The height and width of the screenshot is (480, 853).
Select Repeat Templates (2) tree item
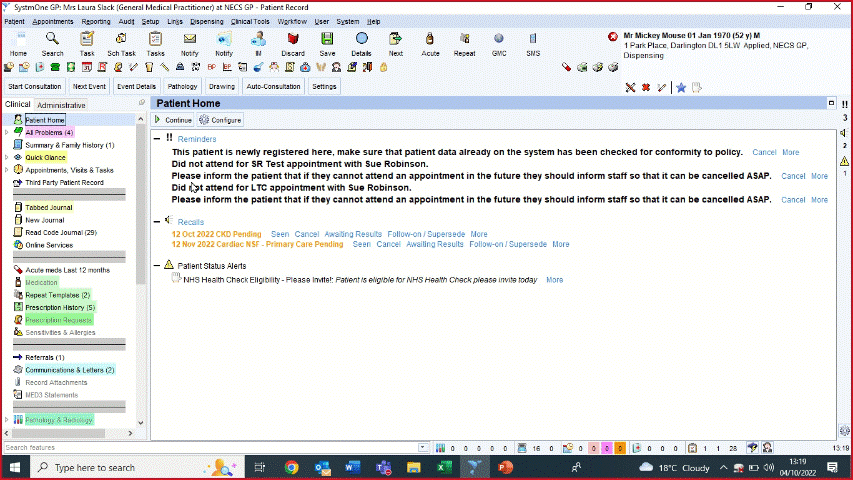pyautogui.click(x=58, y=295)
